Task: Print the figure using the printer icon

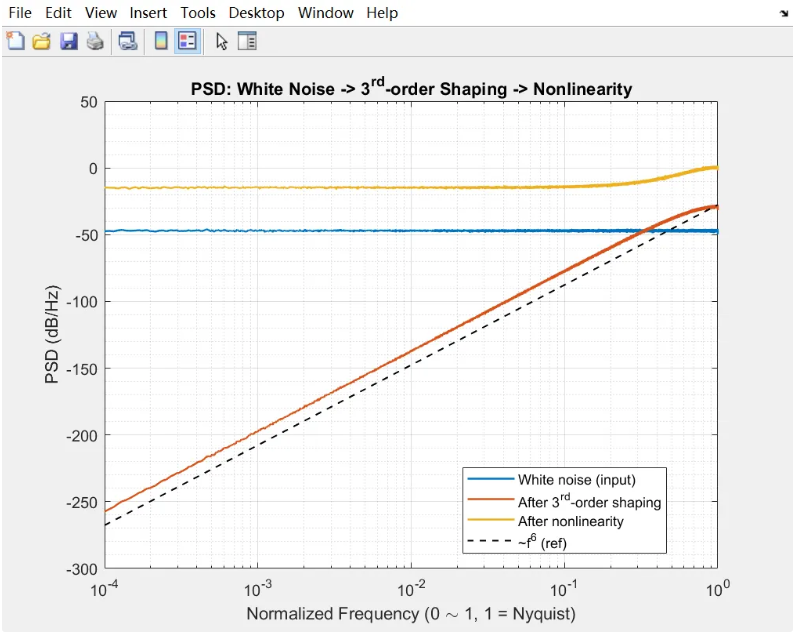Action: tap(94, 41)
